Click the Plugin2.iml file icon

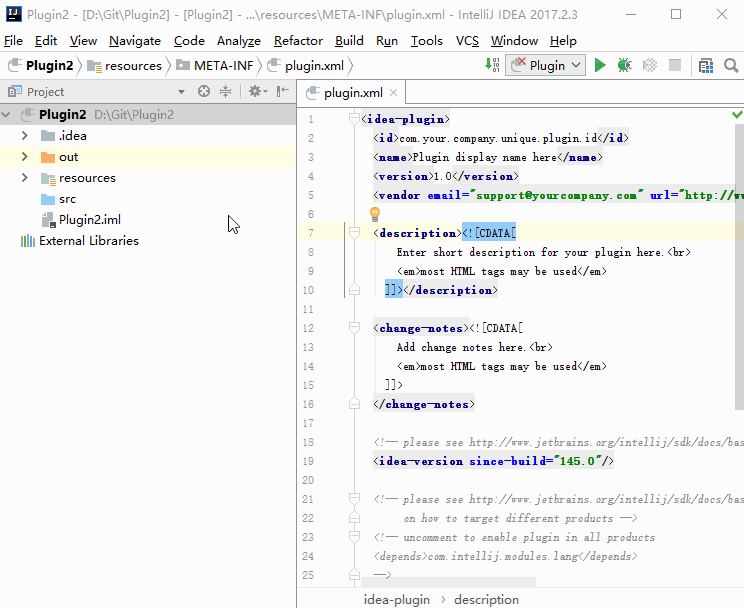tap(48, 220)
